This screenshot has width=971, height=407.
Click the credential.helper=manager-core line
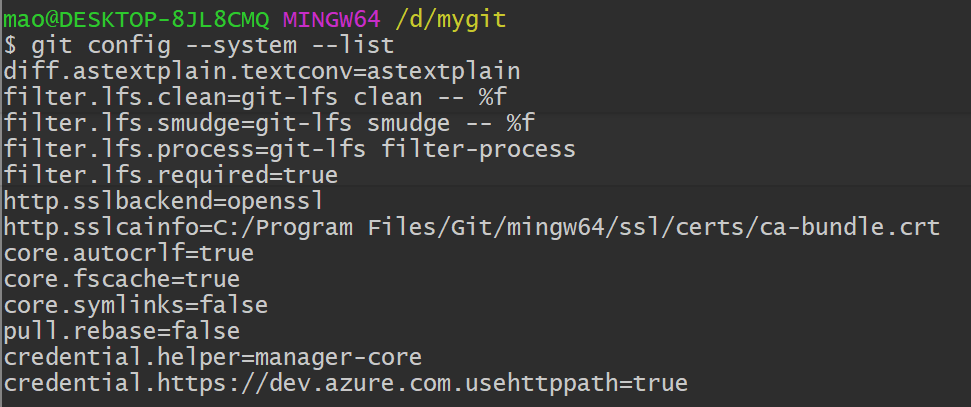(x=213, y=357)
